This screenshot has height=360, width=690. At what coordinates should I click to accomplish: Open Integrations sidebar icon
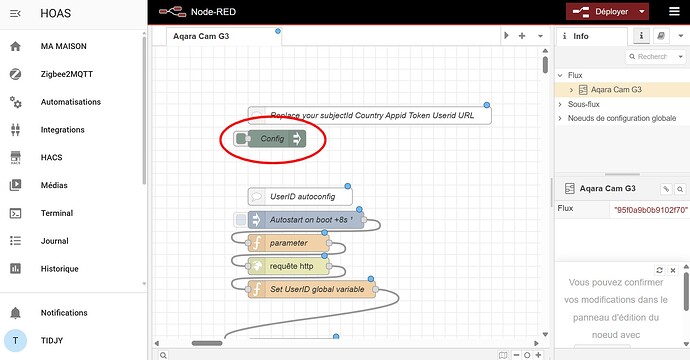pos(15,130)
